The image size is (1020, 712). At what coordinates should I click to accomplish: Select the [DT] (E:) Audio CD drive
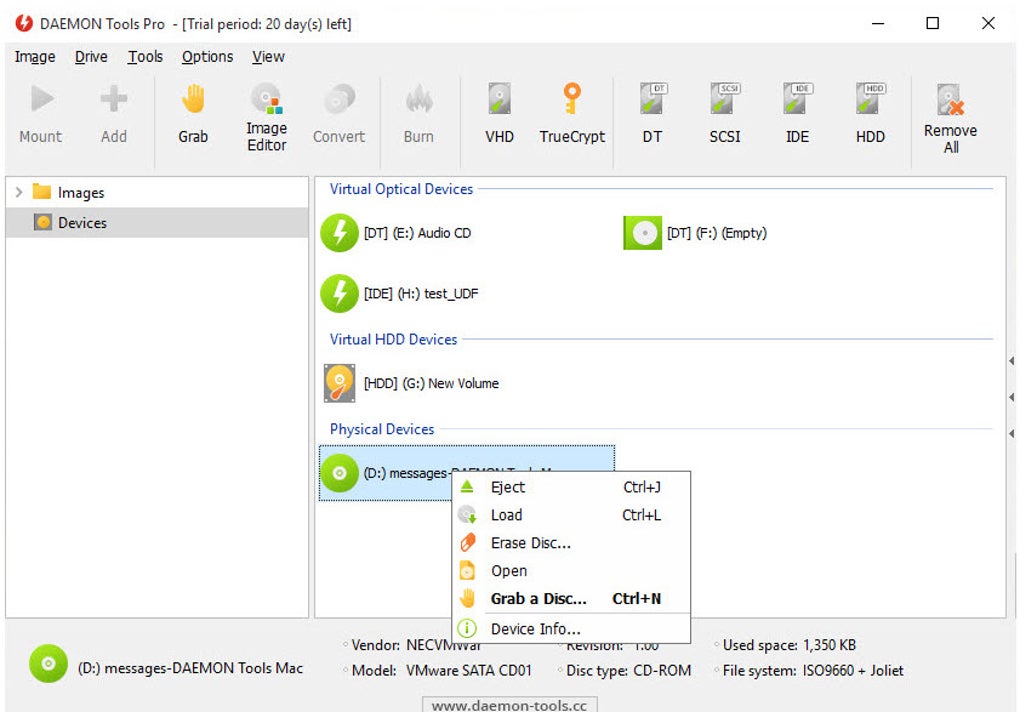(396, 233)
